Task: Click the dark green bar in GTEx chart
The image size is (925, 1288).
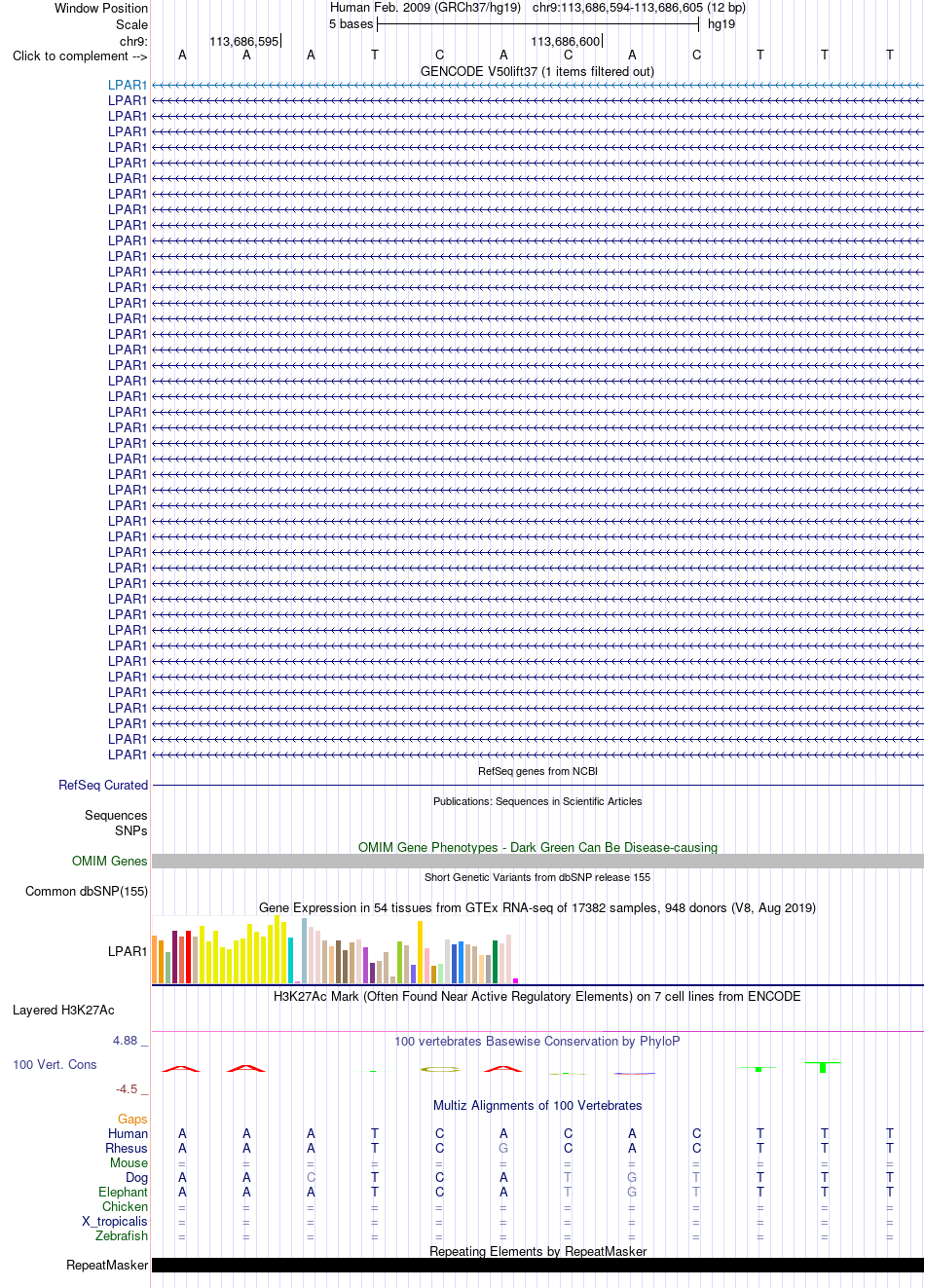Action: pos(495,962)
